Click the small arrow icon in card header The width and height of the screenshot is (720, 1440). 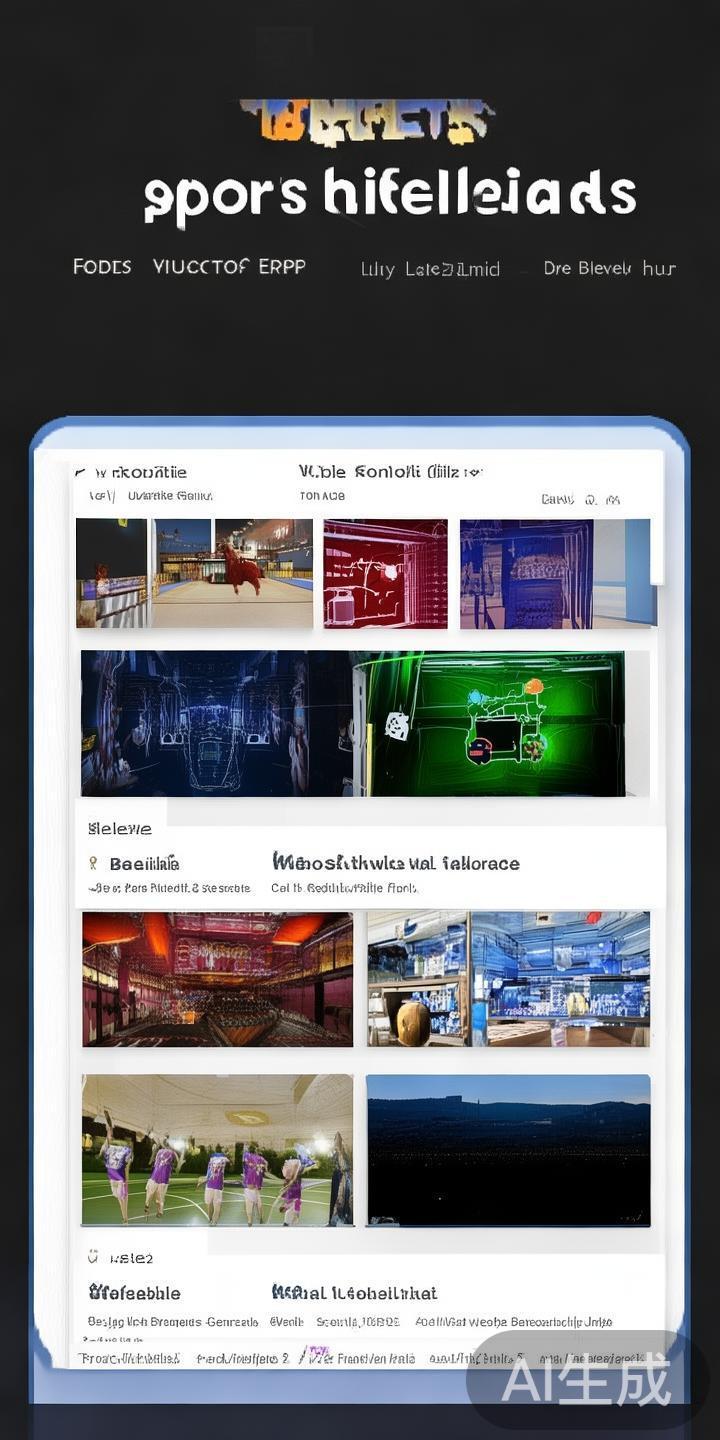[x=80, y=472]
